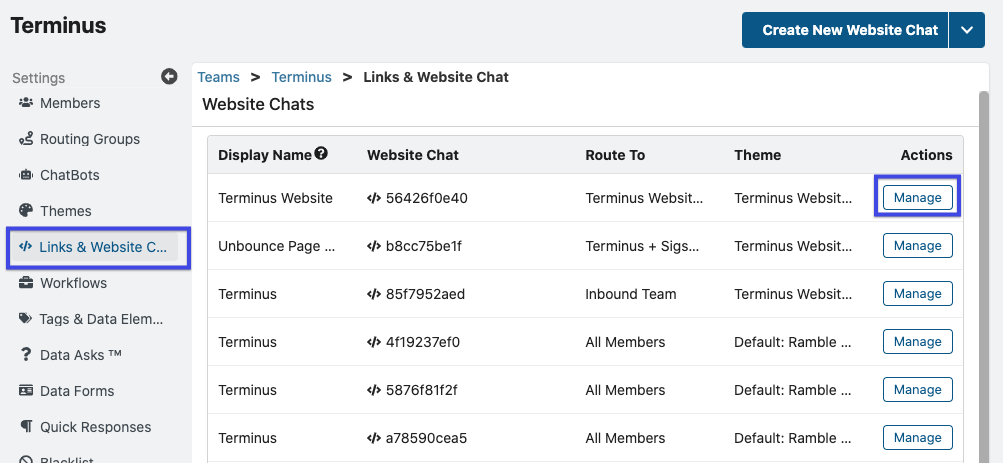The image size is (1003, 463).
Task: Click the Quick Responses paragraph icon
Action: (26, 427)
